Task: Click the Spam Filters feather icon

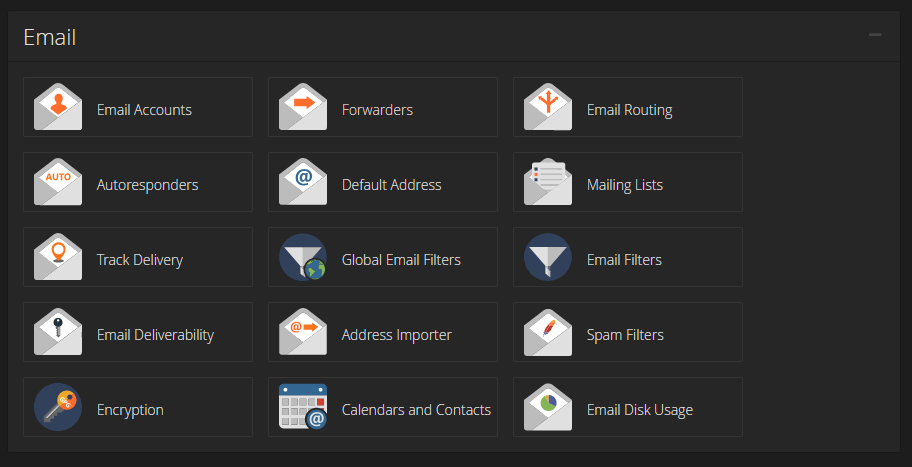Action: pos(548,332)
